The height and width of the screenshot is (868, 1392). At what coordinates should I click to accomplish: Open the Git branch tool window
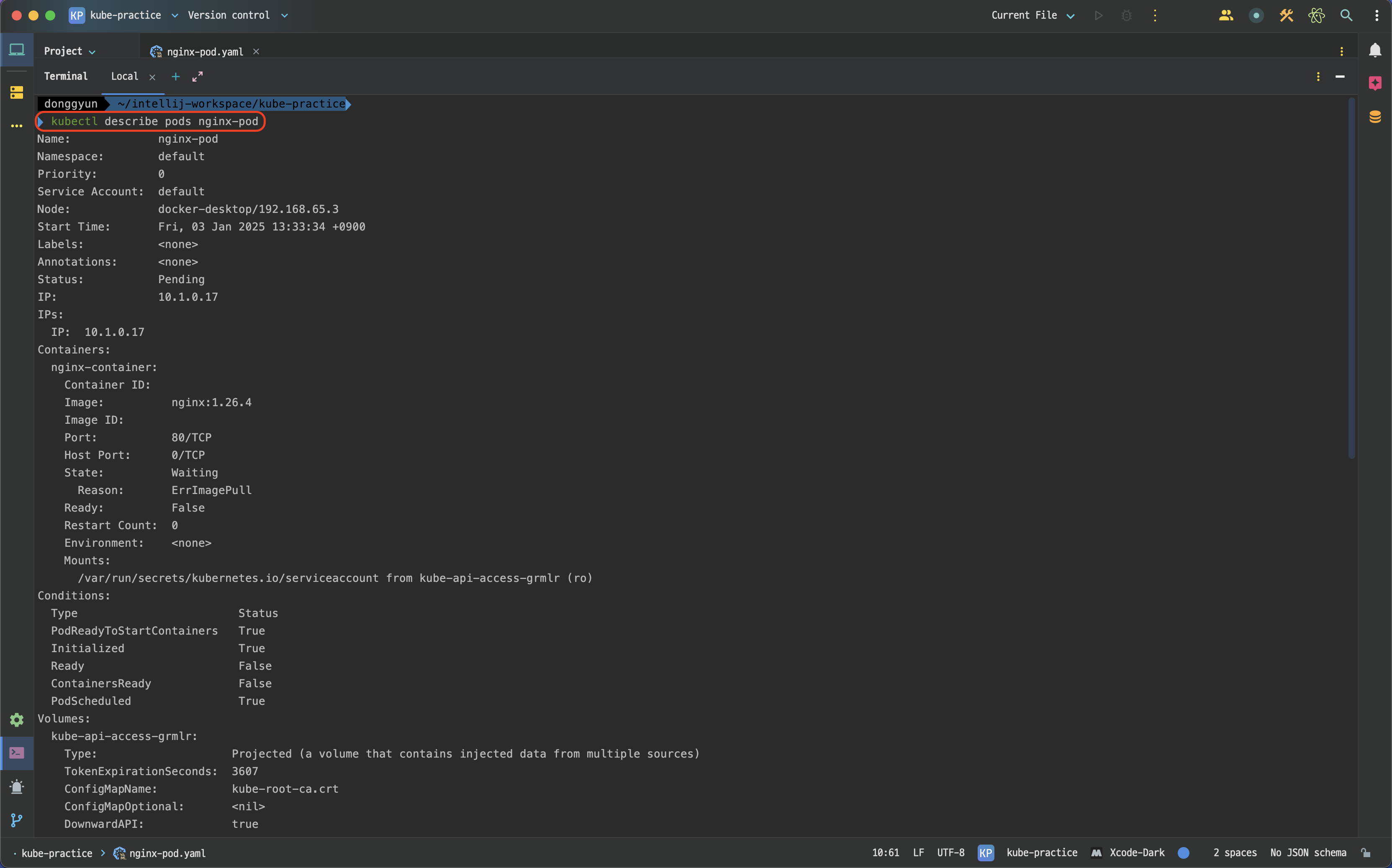click(17, 820)
